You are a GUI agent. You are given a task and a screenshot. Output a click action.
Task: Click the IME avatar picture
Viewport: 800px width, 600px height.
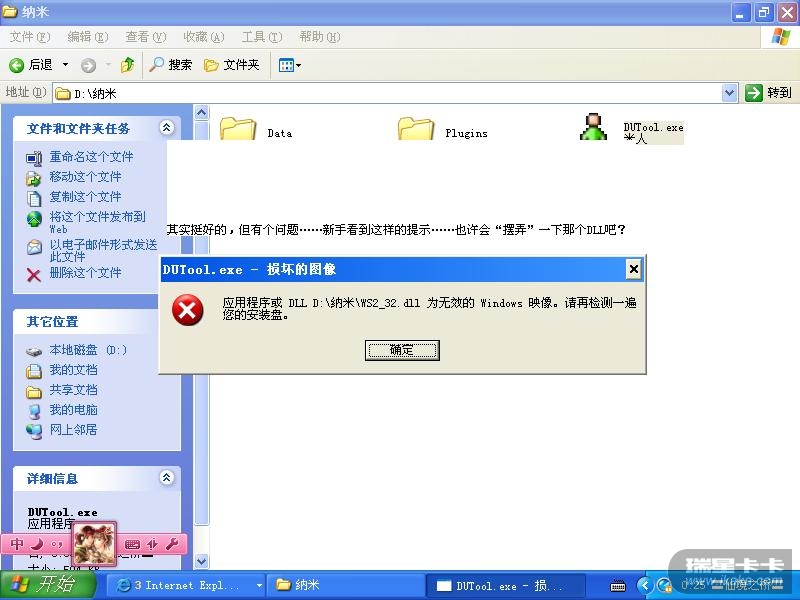click(x=94, y=544)
